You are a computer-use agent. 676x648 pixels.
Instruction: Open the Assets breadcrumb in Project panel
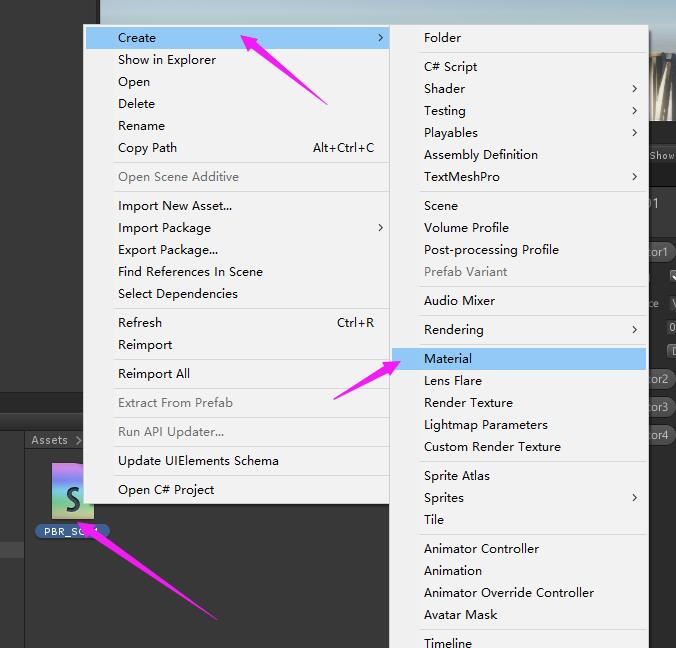coord(49,440)
